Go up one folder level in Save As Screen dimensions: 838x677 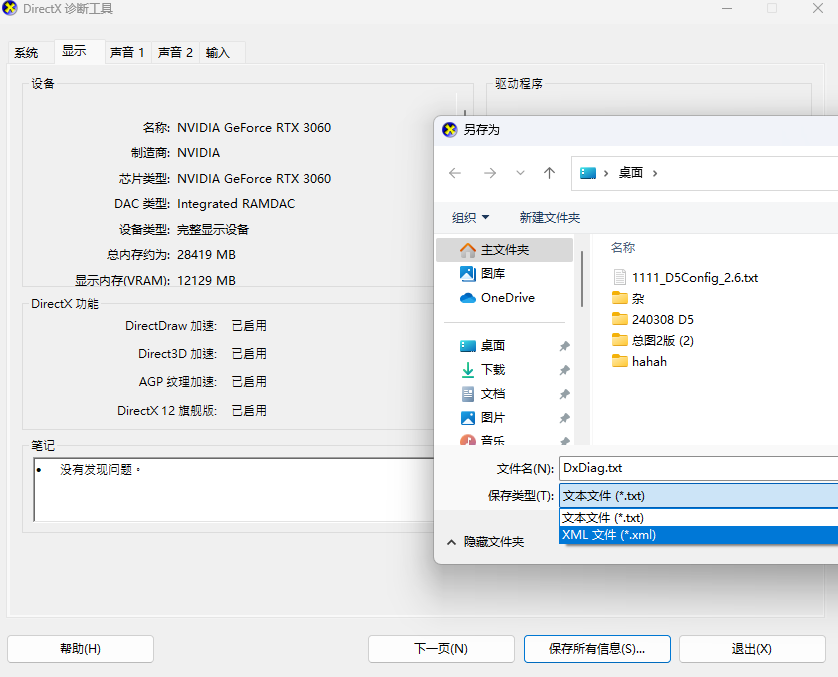tap(549, 173)
